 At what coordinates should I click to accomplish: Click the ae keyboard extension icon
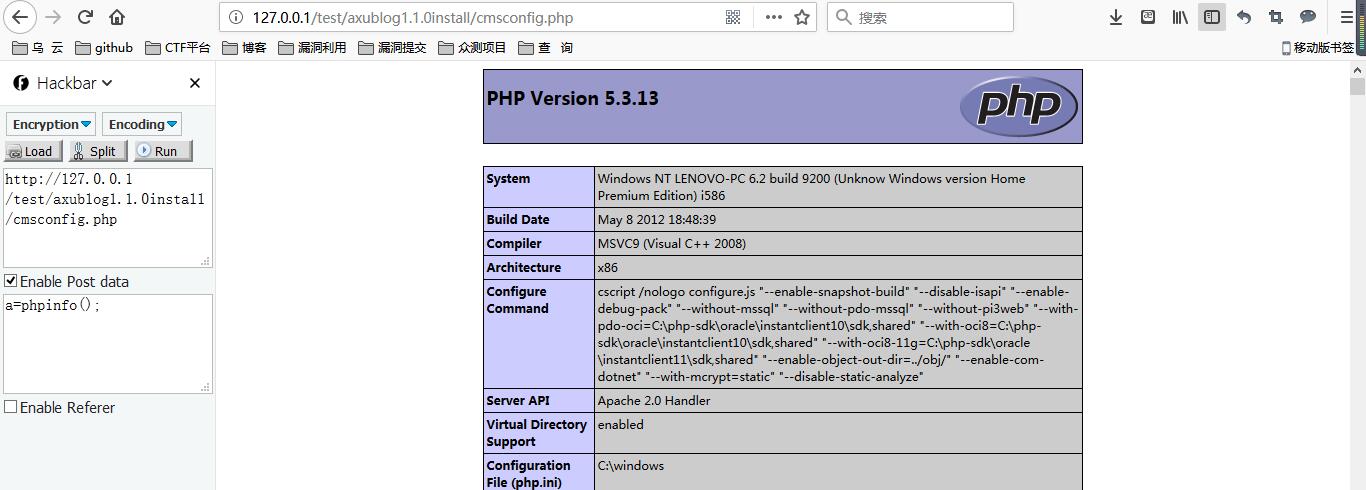(1149, 17)
